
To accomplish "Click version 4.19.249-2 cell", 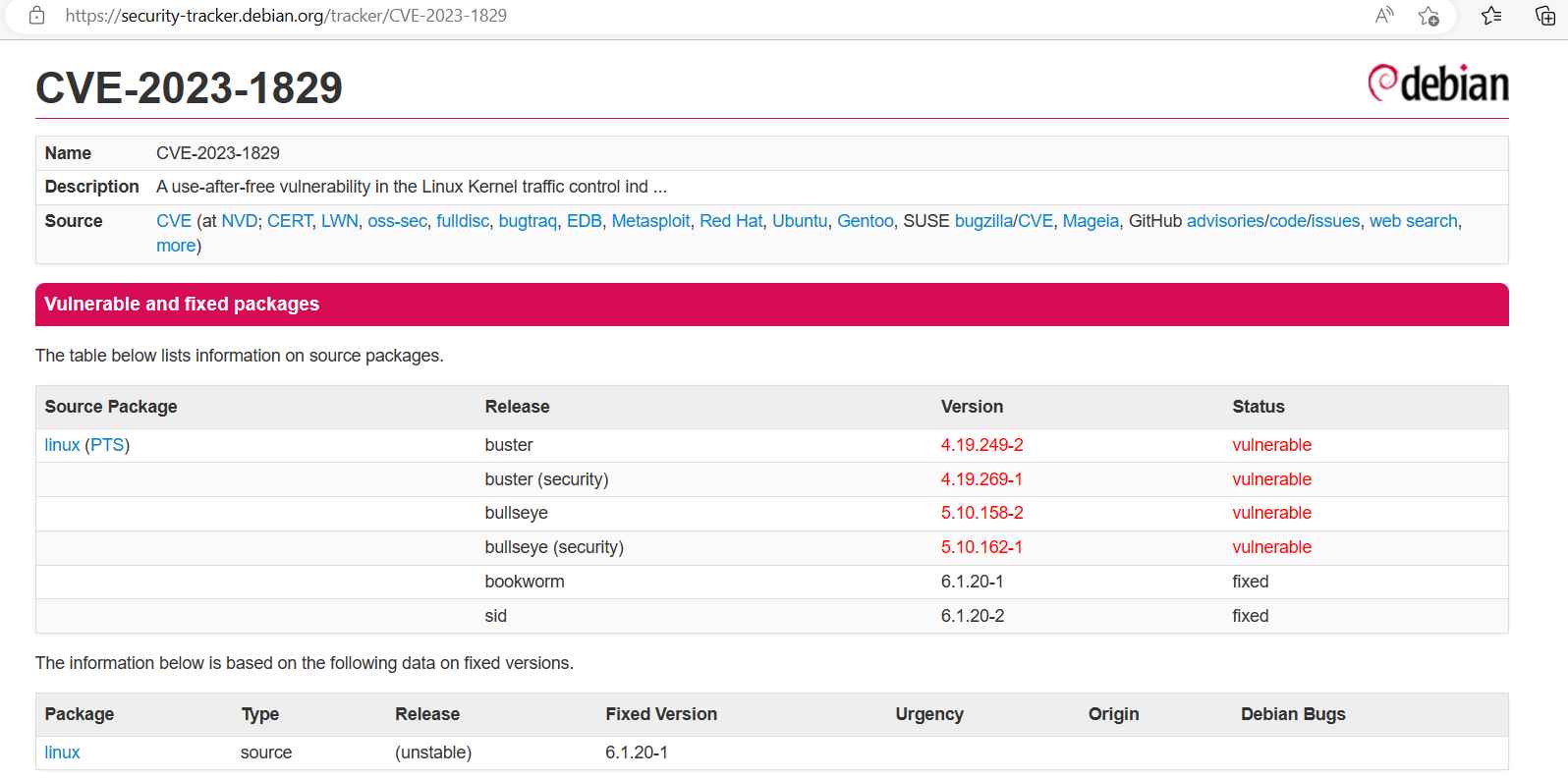I will click(981, 445).
